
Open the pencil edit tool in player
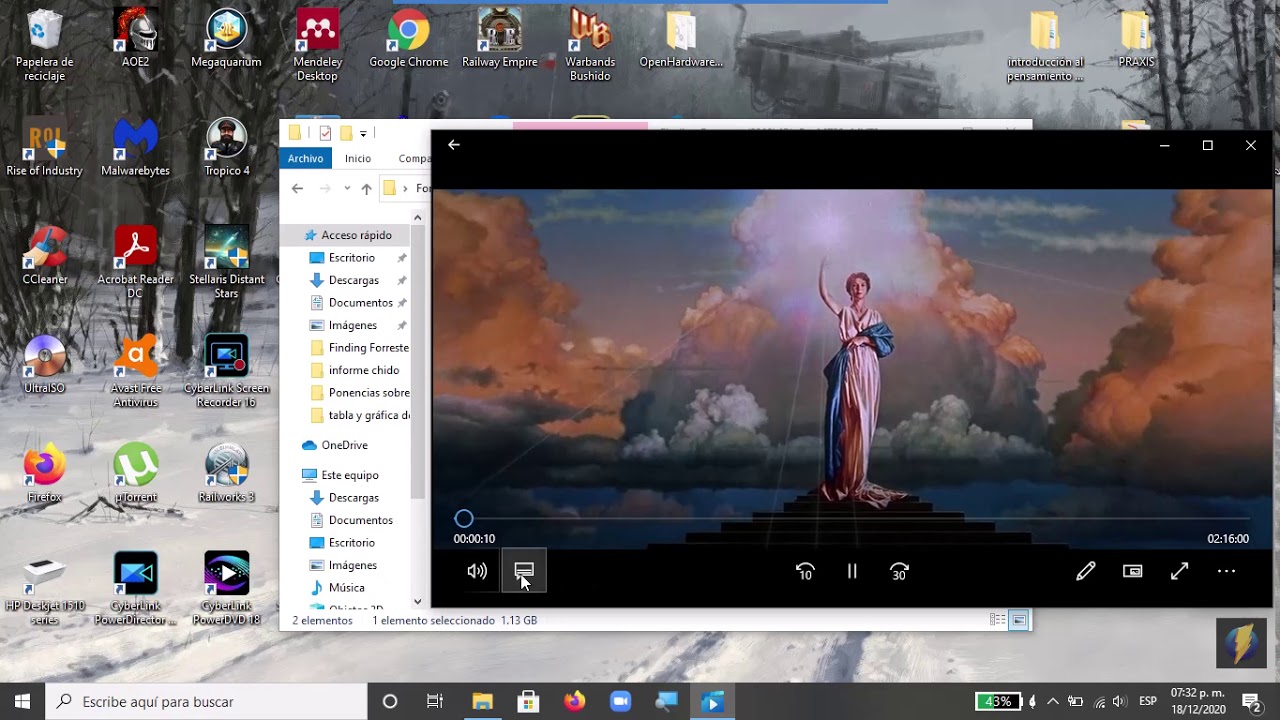(1085, 571)
